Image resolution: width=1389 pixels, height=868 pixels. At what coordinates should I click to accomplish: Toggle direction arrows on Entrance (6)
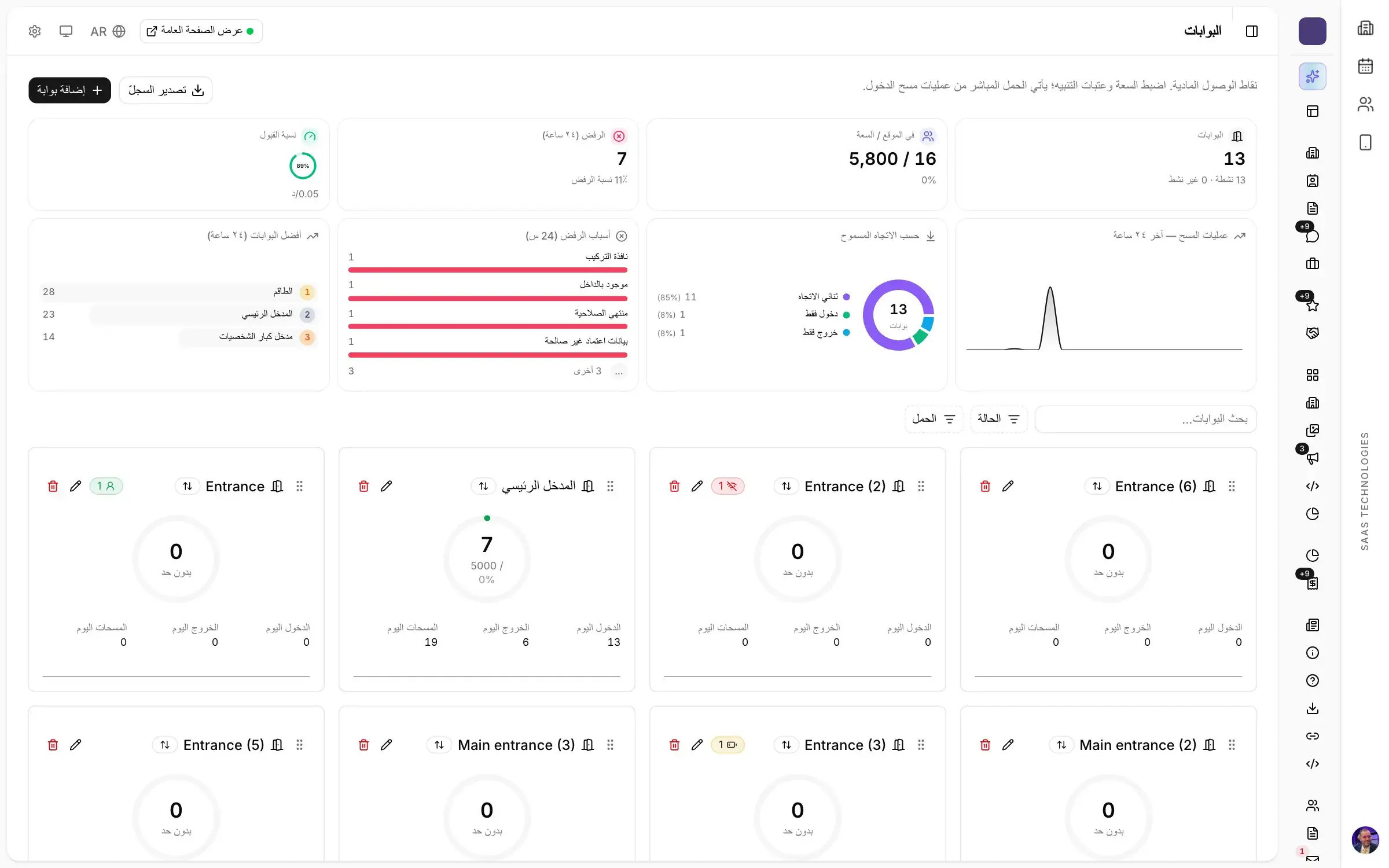1097,486
